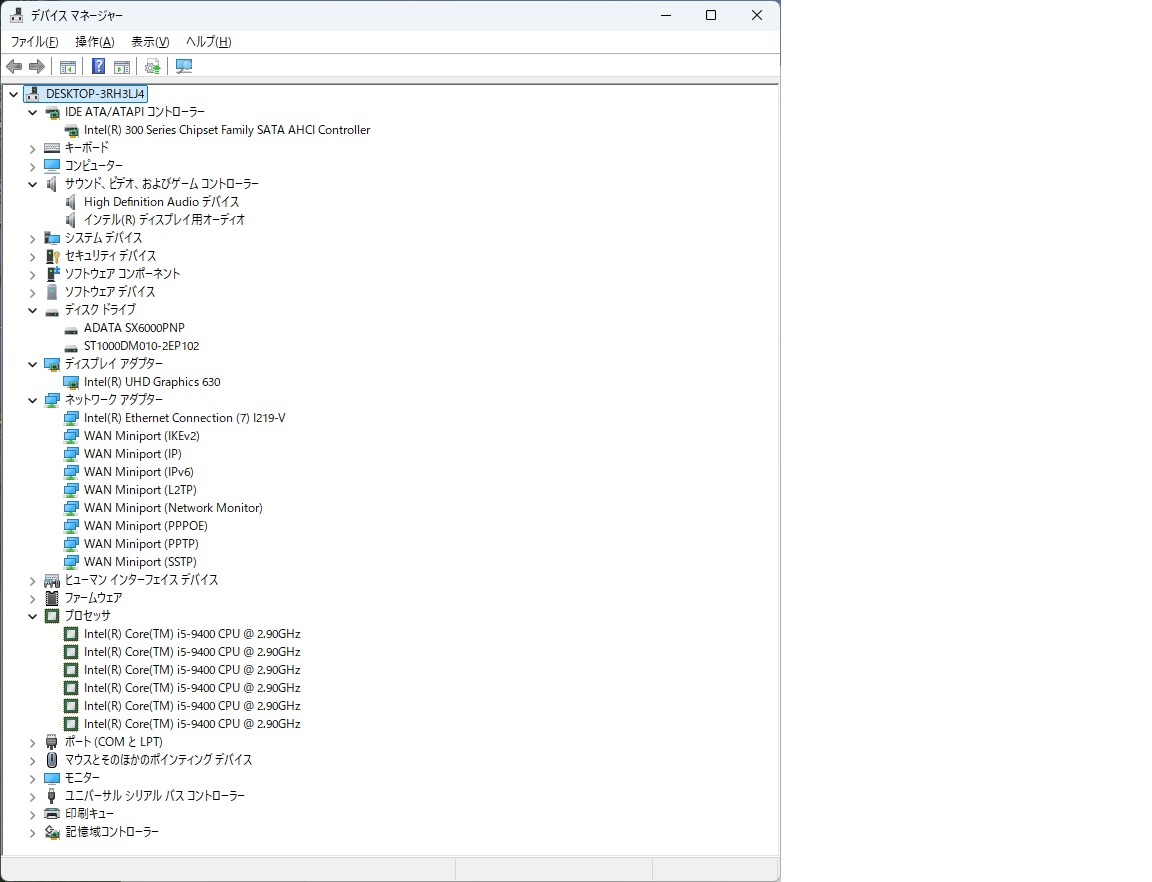Toggle the show/hide action pane icon

122,67
